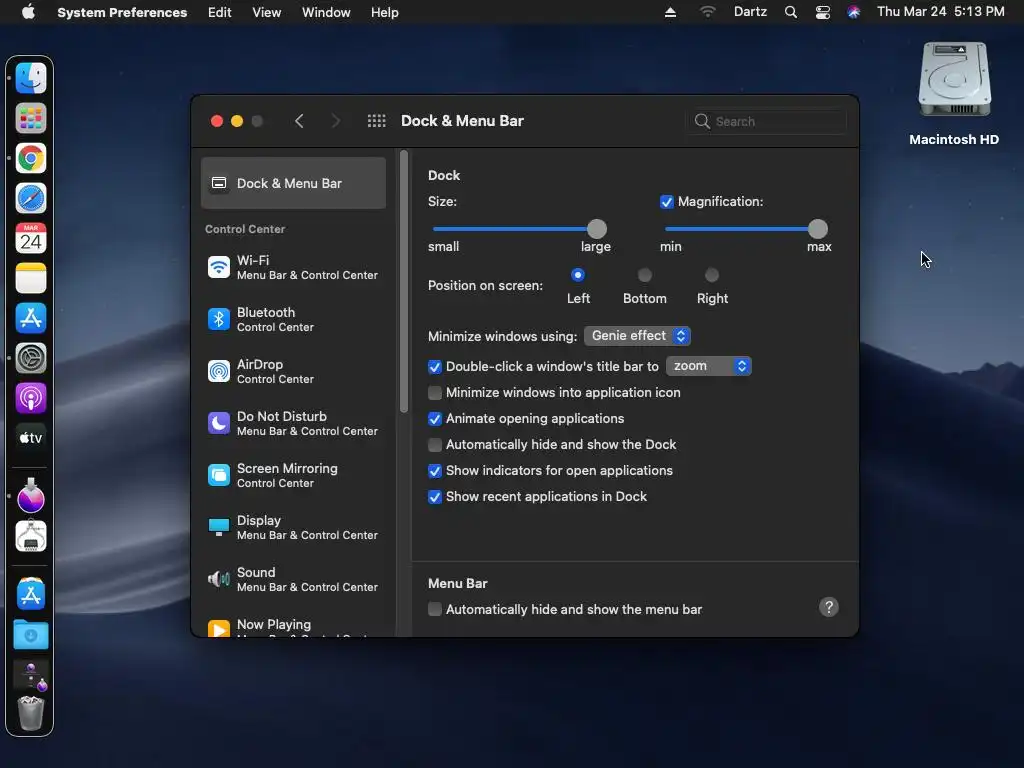Open the System Preferences menu

pos(122,12)
